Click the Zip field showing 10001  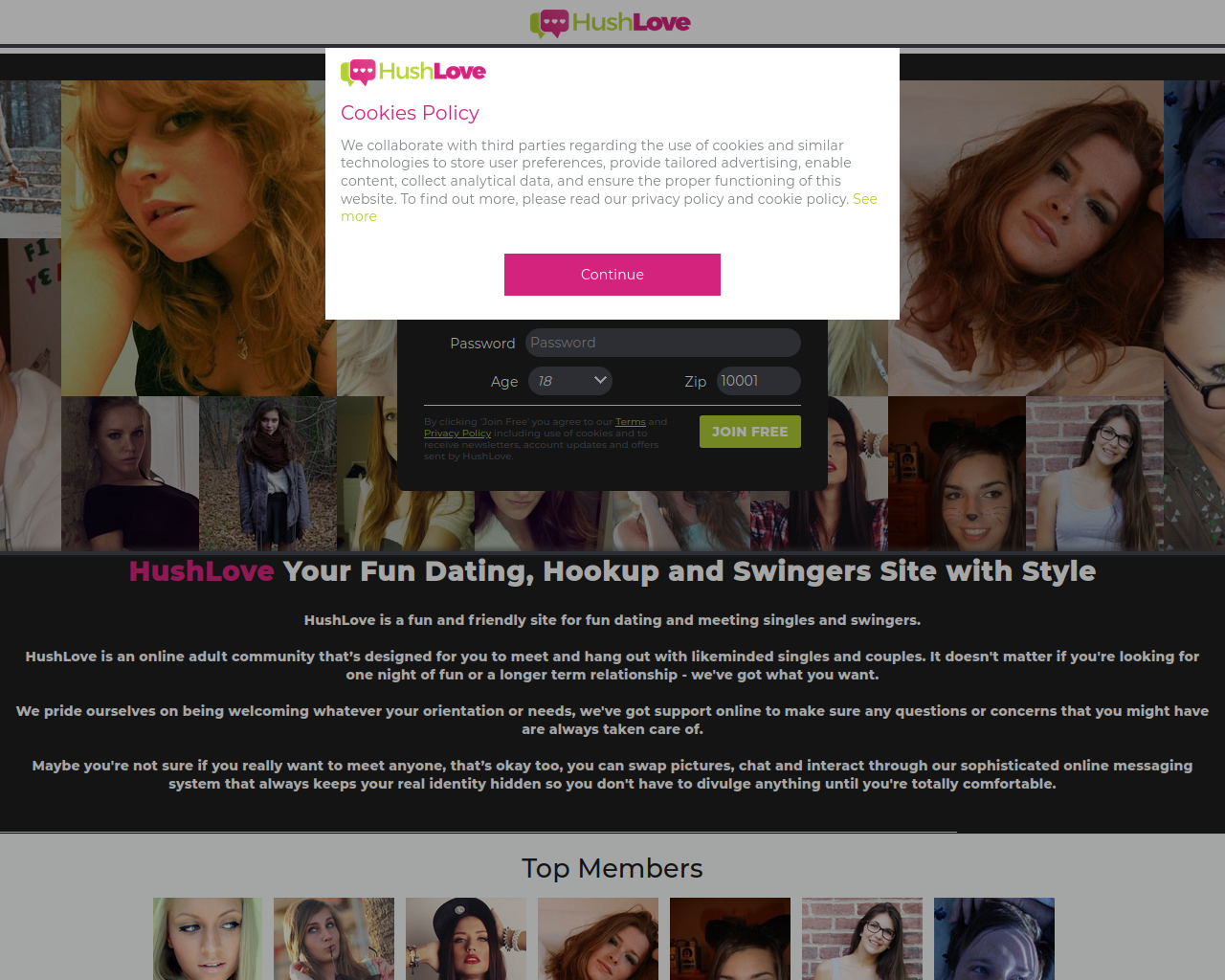759,381
